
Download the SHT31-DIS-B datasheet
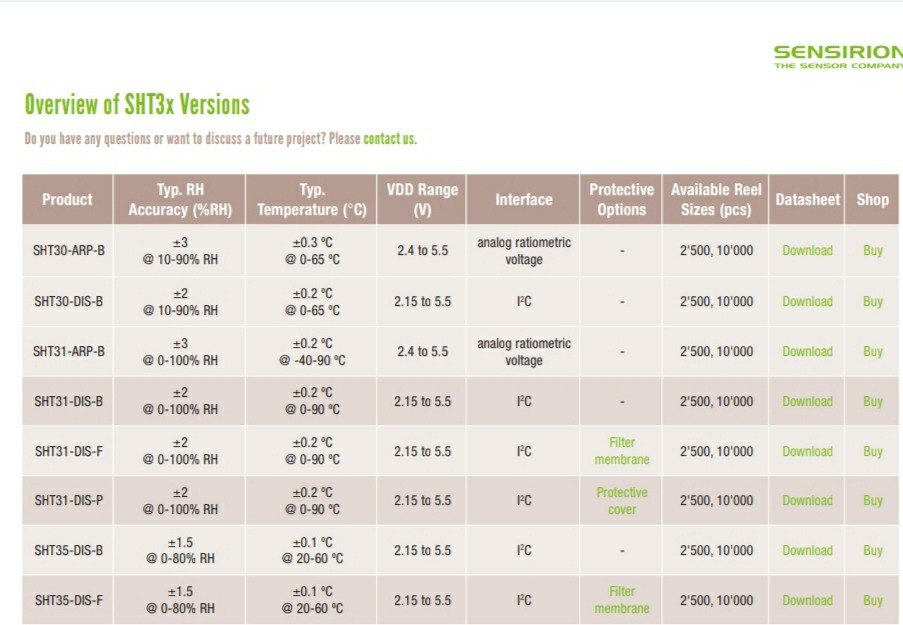[x=807, y=401]
